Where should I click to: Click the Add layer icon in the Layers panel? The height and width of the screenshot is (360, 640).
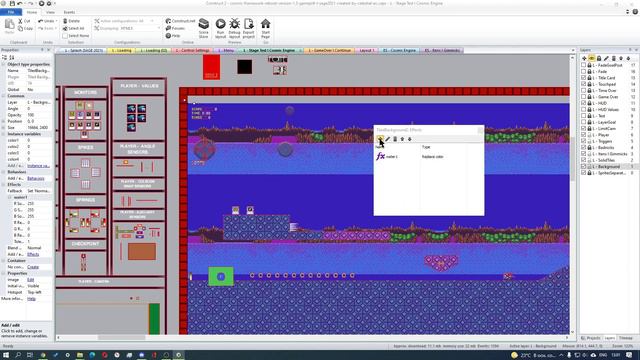click(584, 58)
